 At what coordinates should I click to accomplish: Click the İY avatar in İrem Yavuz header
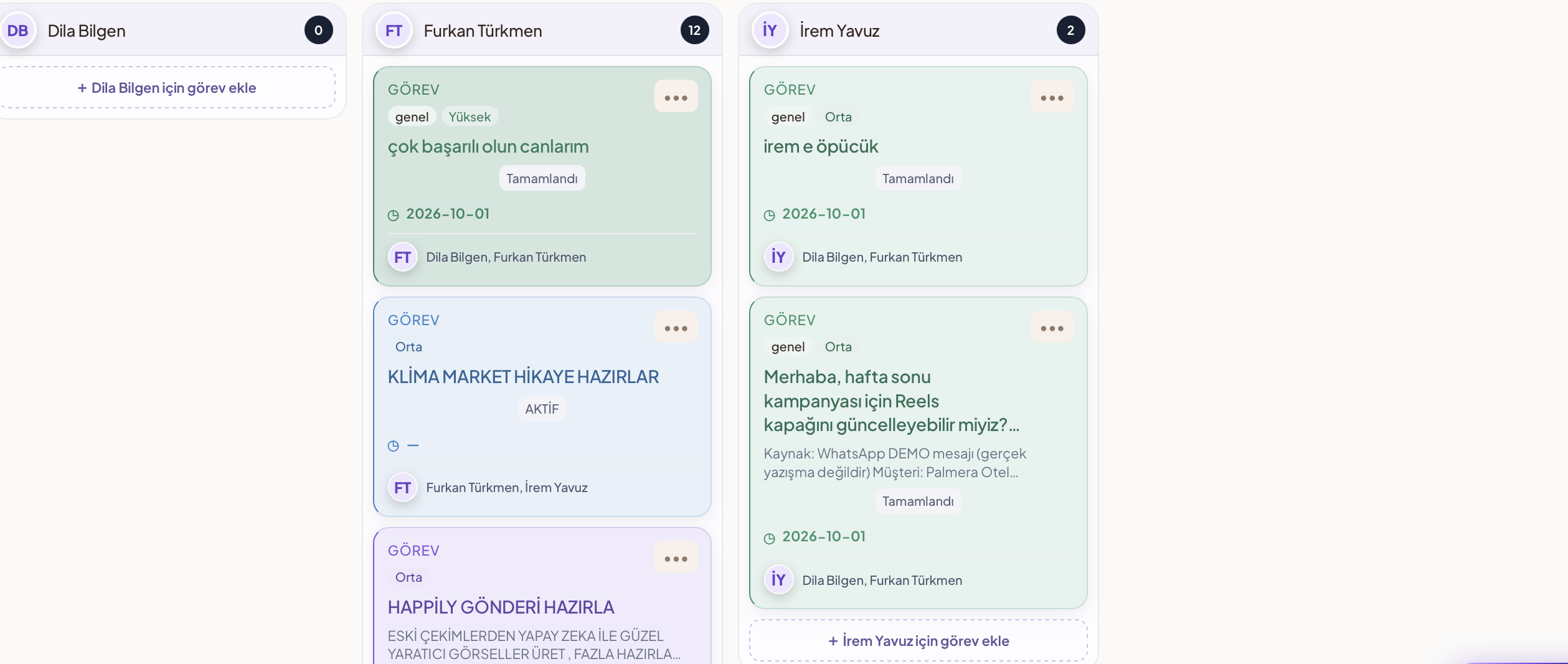[770, 31]
